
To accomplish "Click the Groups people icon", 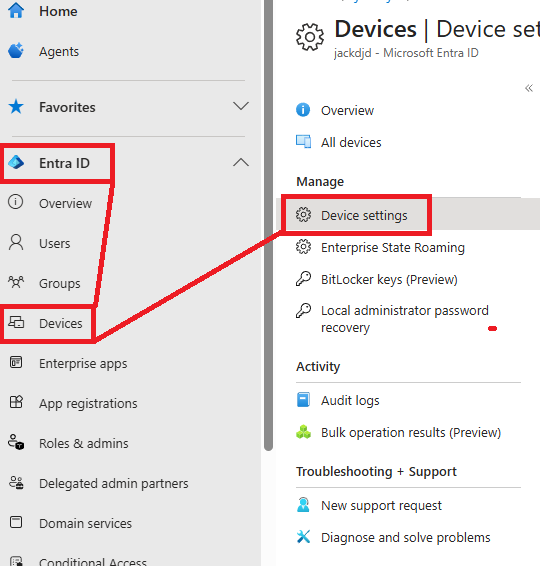I will tap(16, 282).
